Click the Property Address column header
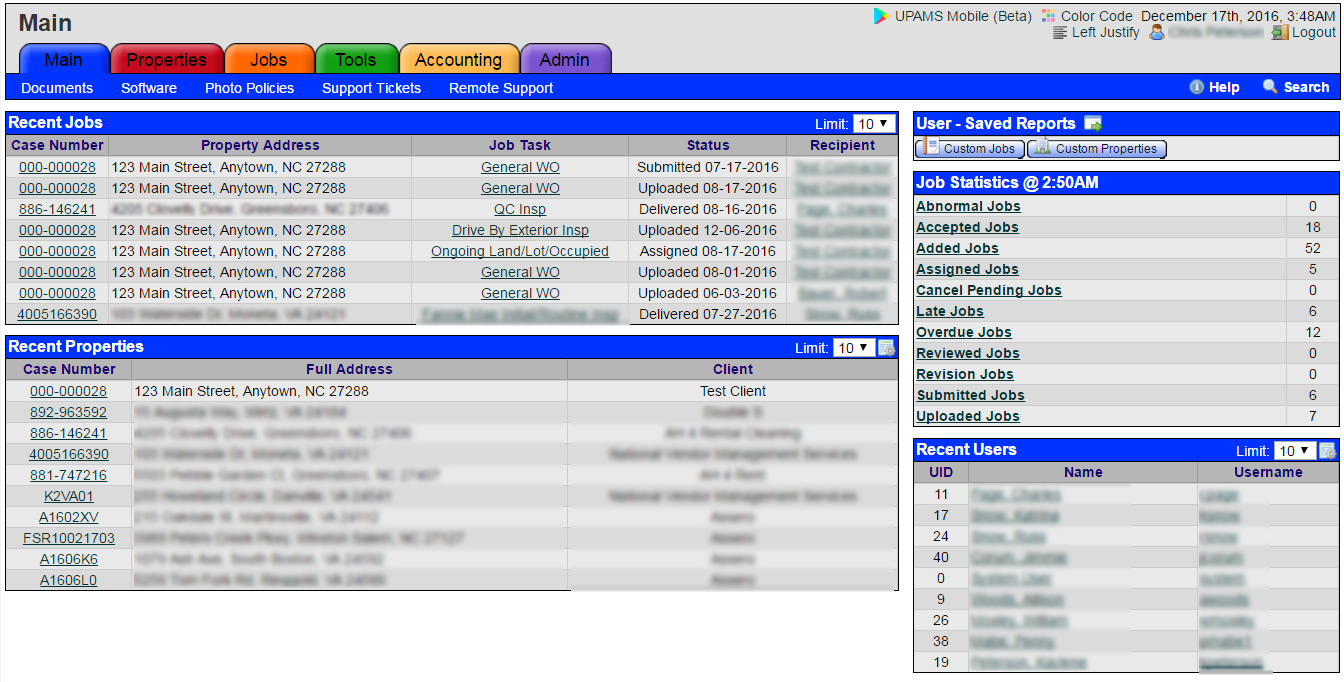The height and width of the screenshot is (682, 1344). click(x=260, y=145)
